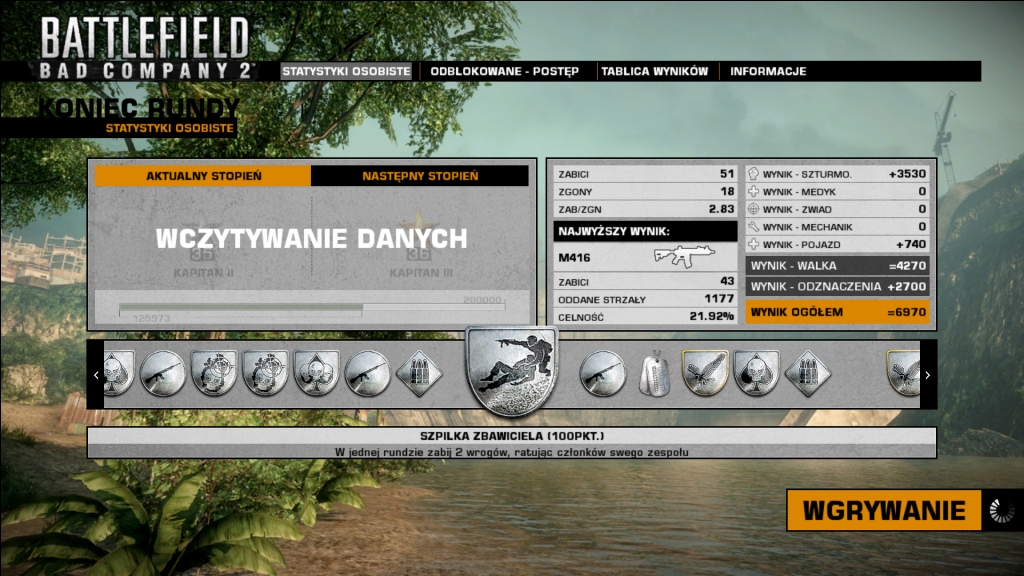This screenshot has height=576, width=1024.
Task: Select the NASTĘPNY STOPIEŃ header
Action: [420, 176]
